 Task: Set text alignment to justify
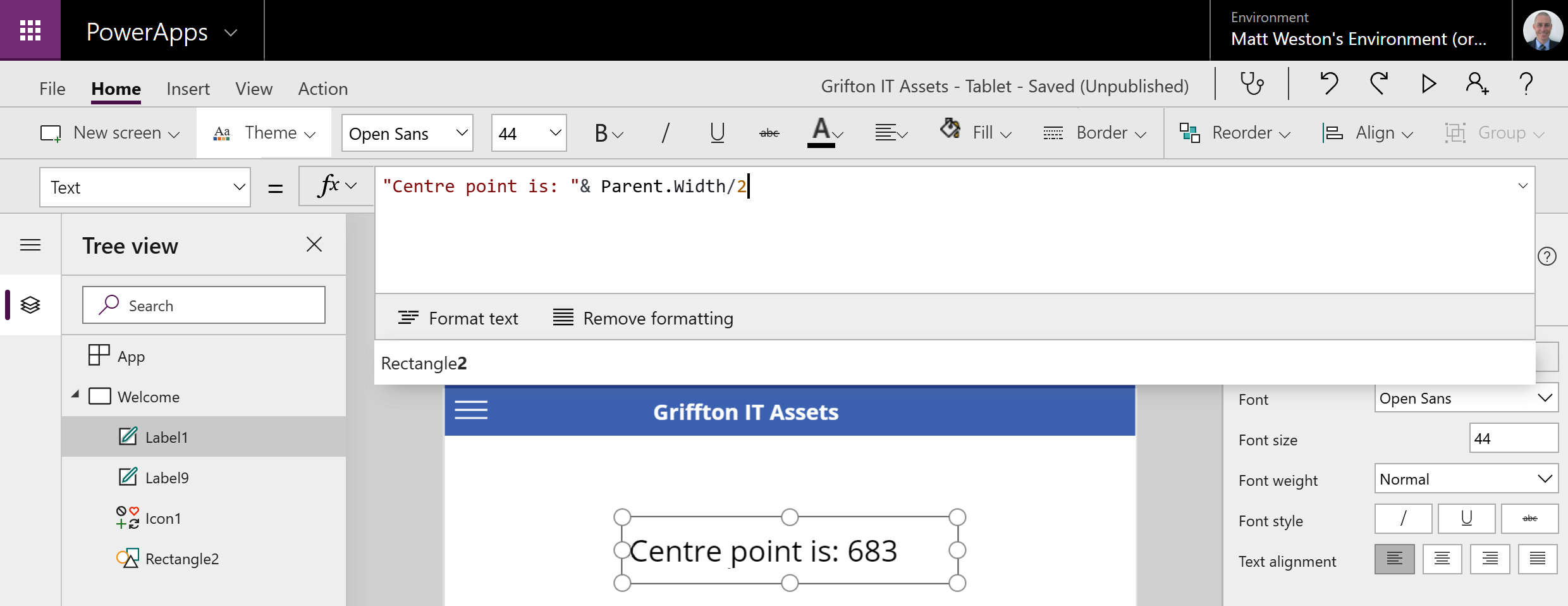[1538, 559]
